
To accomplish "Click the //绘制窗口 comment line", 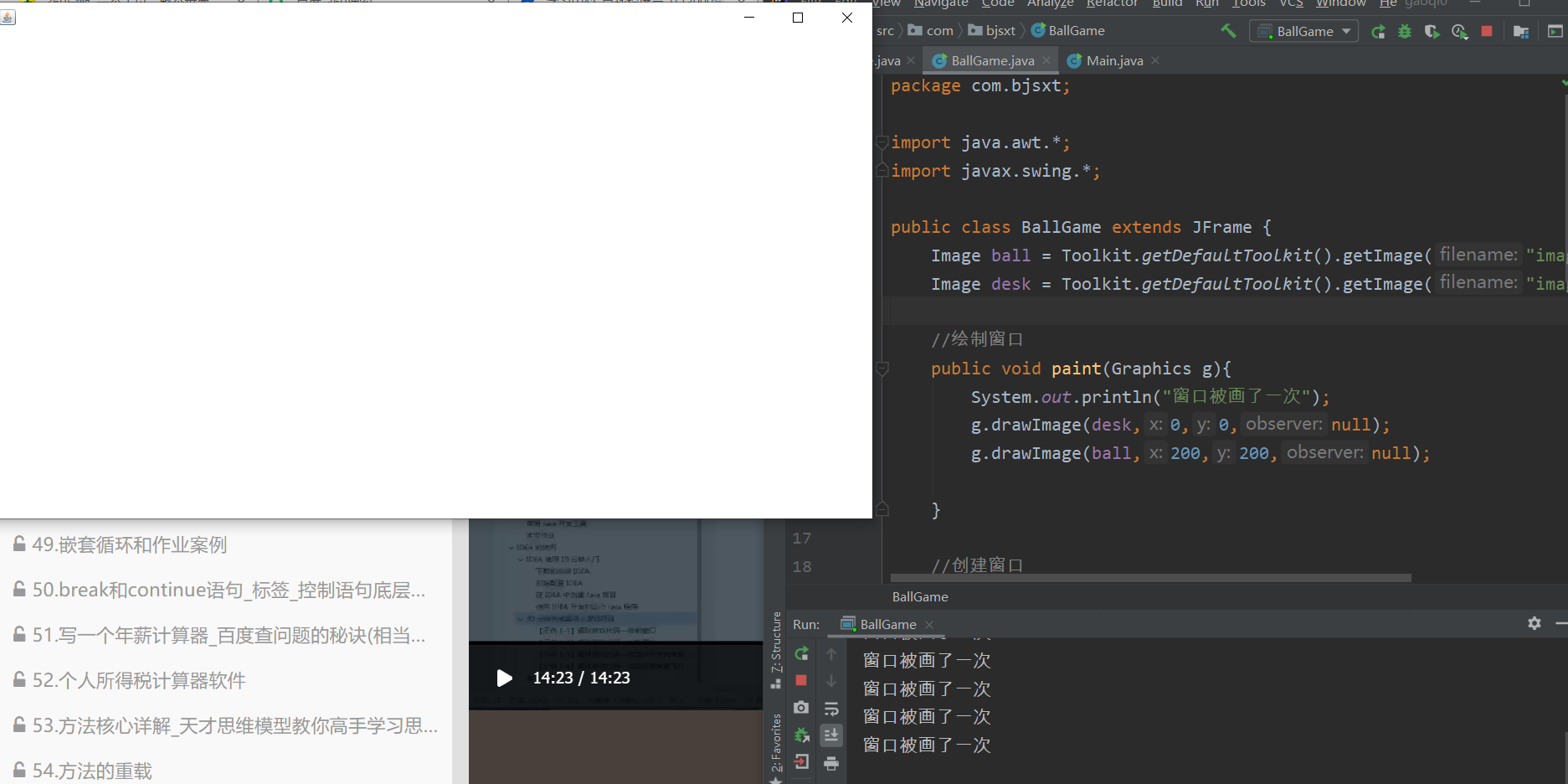I will (x=977, y=339).
